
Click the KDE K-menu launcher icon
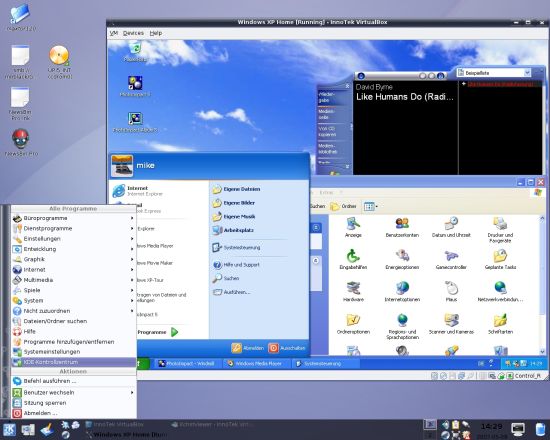tap(9, 429)
